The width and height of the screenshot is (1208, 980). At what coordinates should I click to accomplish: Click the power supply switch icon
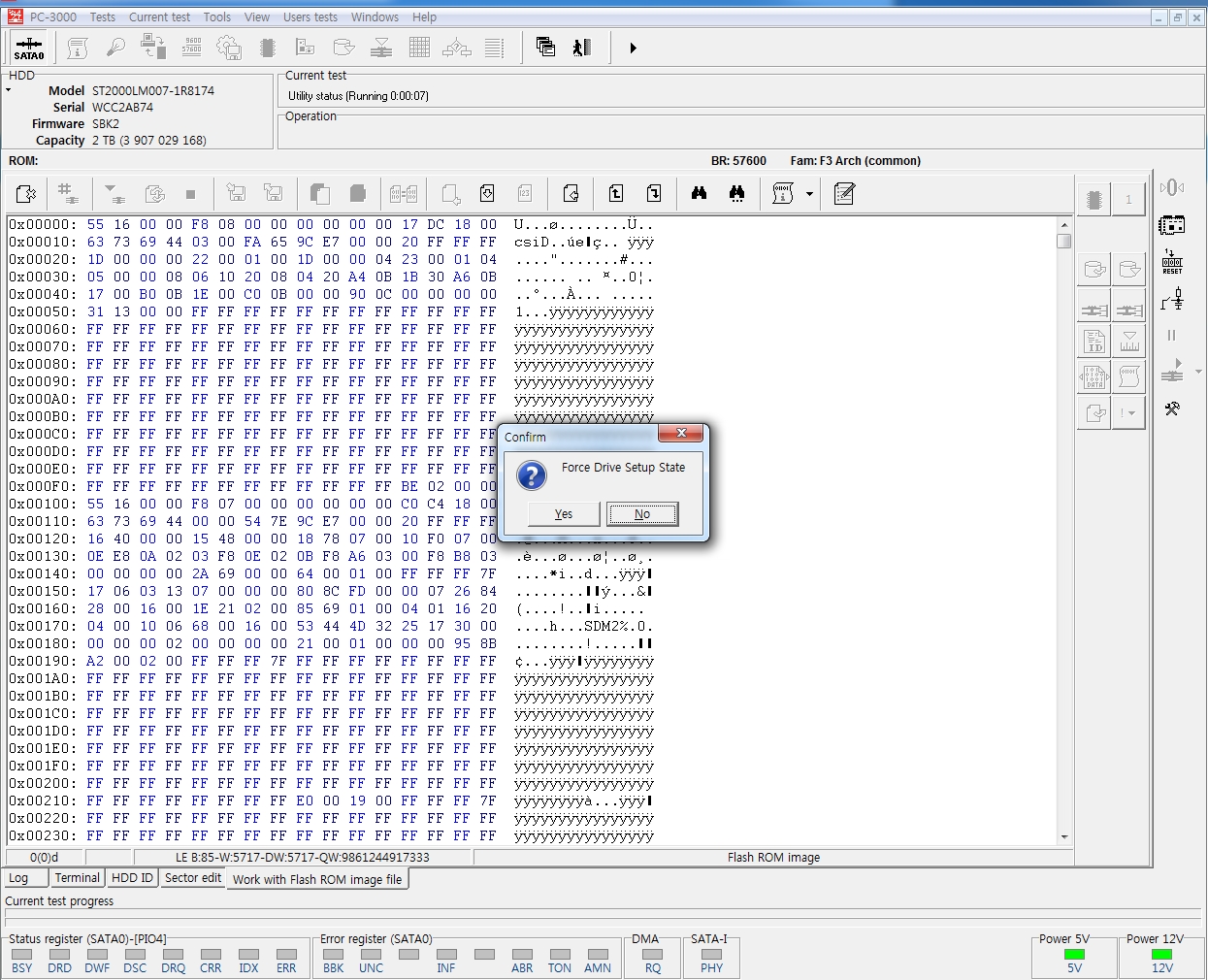point(1172,300)
